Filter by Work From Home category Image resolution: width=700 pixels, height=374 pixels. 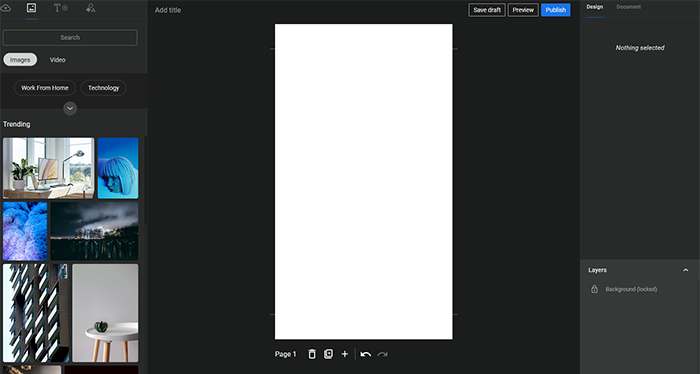45,88
